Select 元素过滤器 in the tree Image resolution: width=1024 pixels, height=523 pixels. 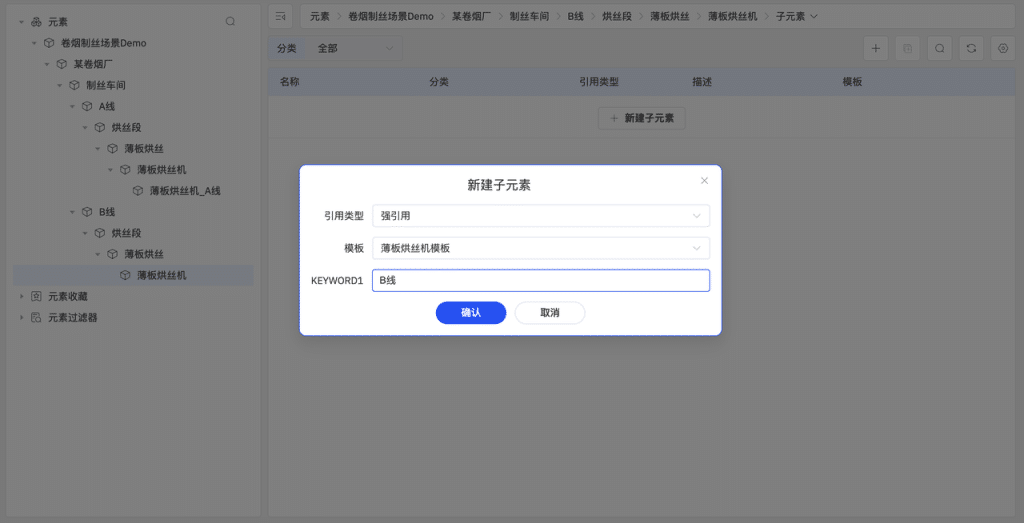click(x=73, y=317)
